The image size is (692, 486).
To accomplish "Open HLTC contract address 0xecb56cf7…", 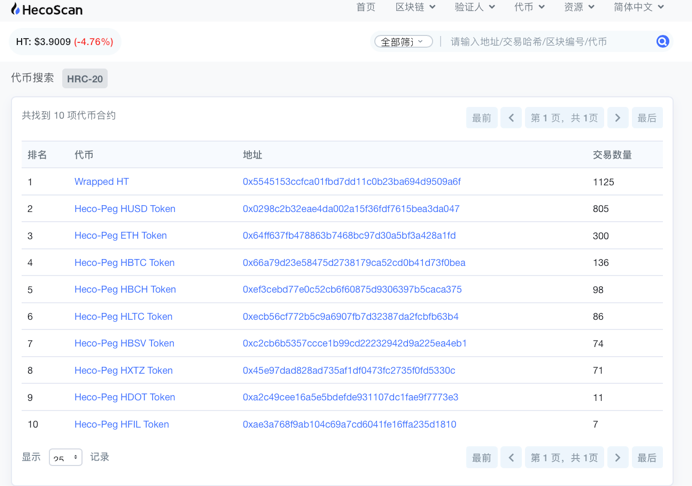I will click(x=350, y=316).
